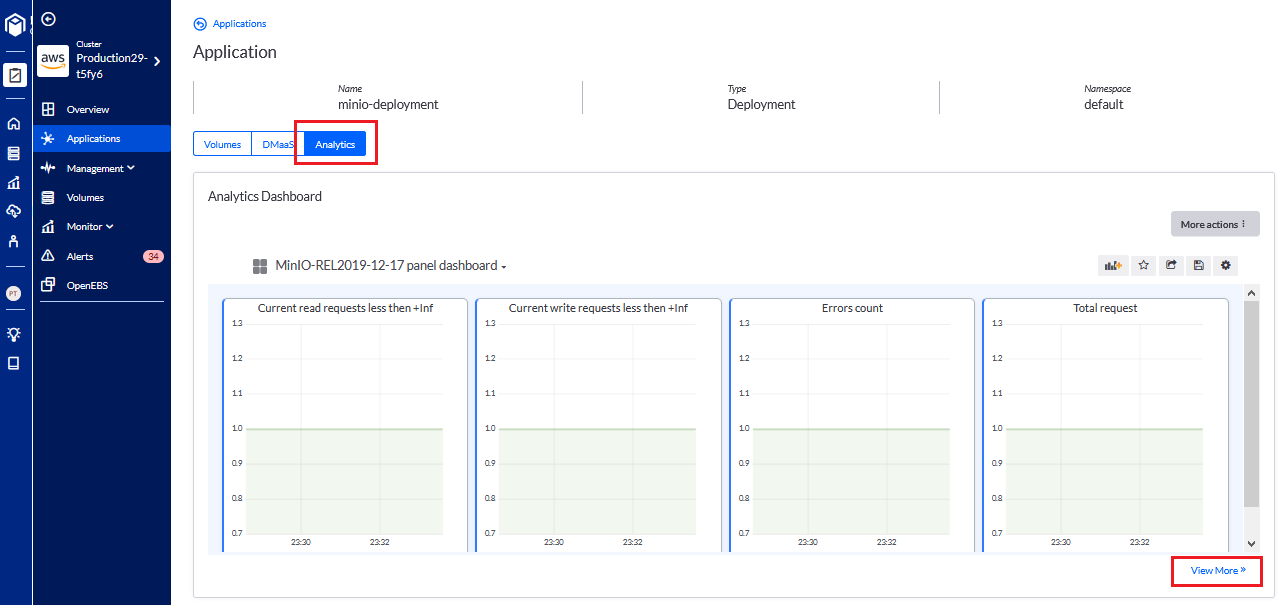The image size is (1288, 605).
Task: Click the View More link
Action: click(1218, 571)
